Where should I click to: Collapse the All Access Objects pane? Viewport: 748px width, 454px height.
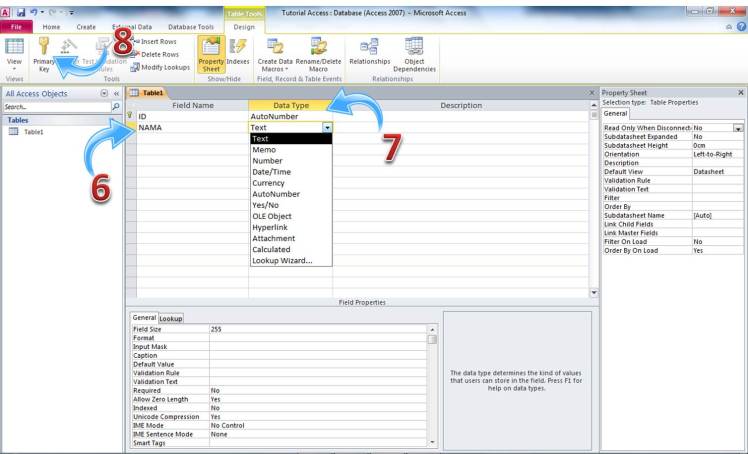pos(116,92)
